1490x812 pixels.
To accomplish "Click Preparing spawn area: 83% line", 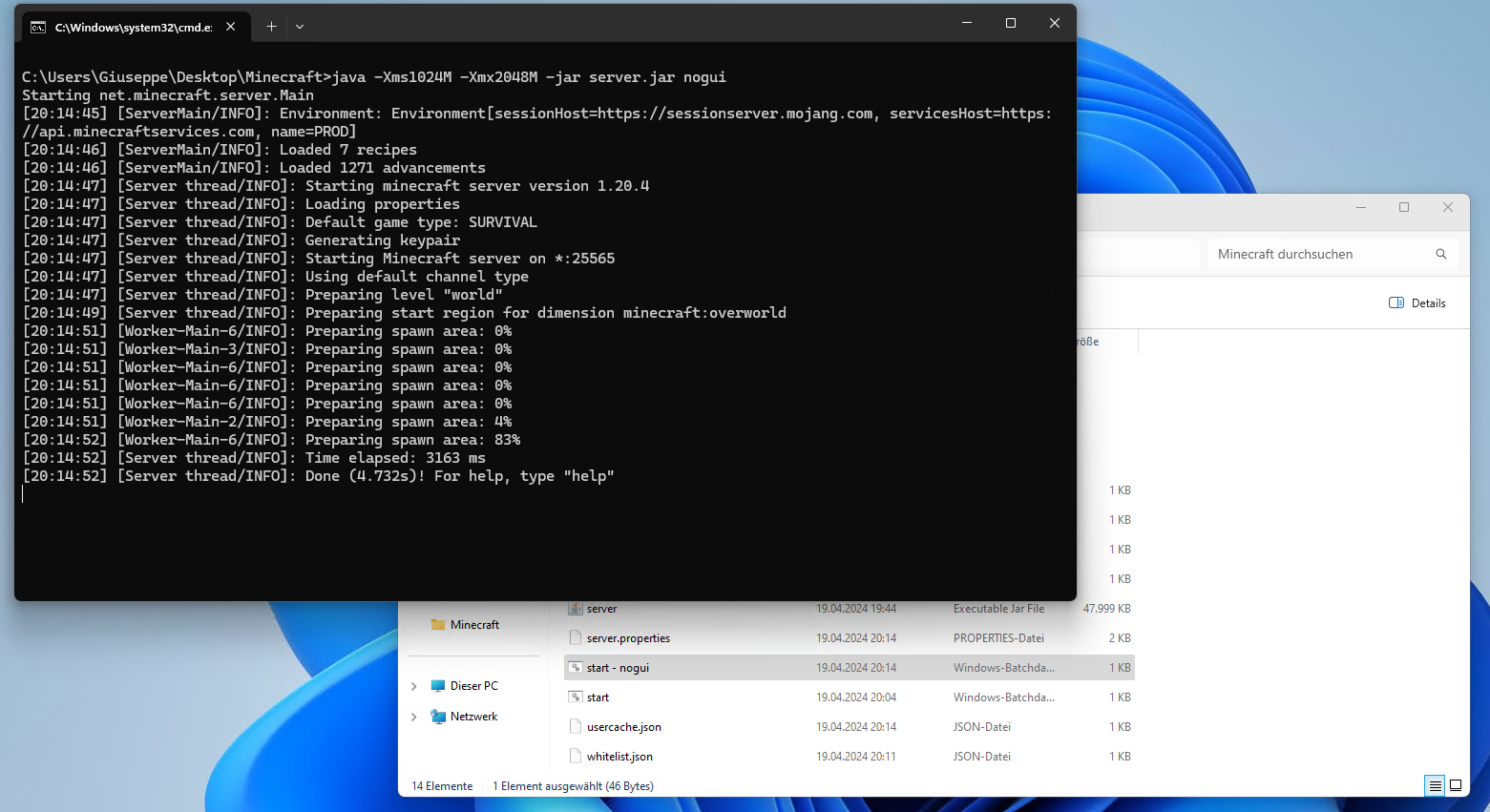I will (x=271, y=440).
